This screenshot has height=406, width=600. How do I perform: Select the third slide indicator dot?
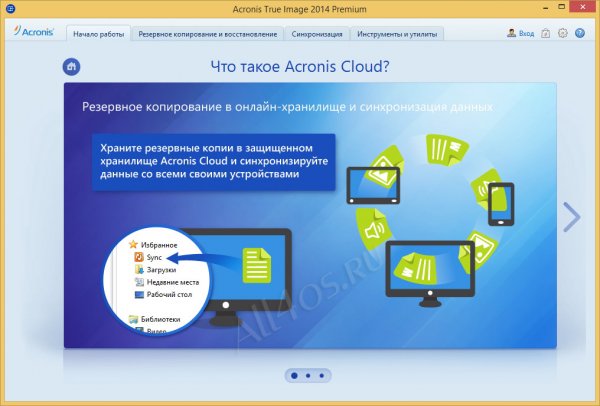click(x=322, y=375)
